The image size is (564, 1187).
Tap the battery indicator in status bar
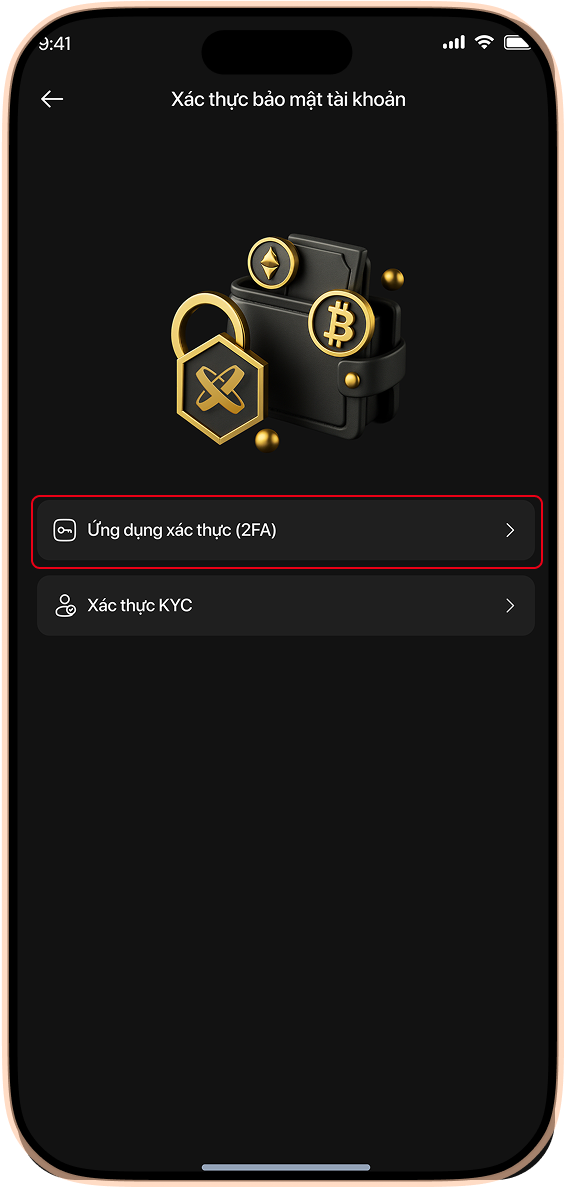click(518, 43)
